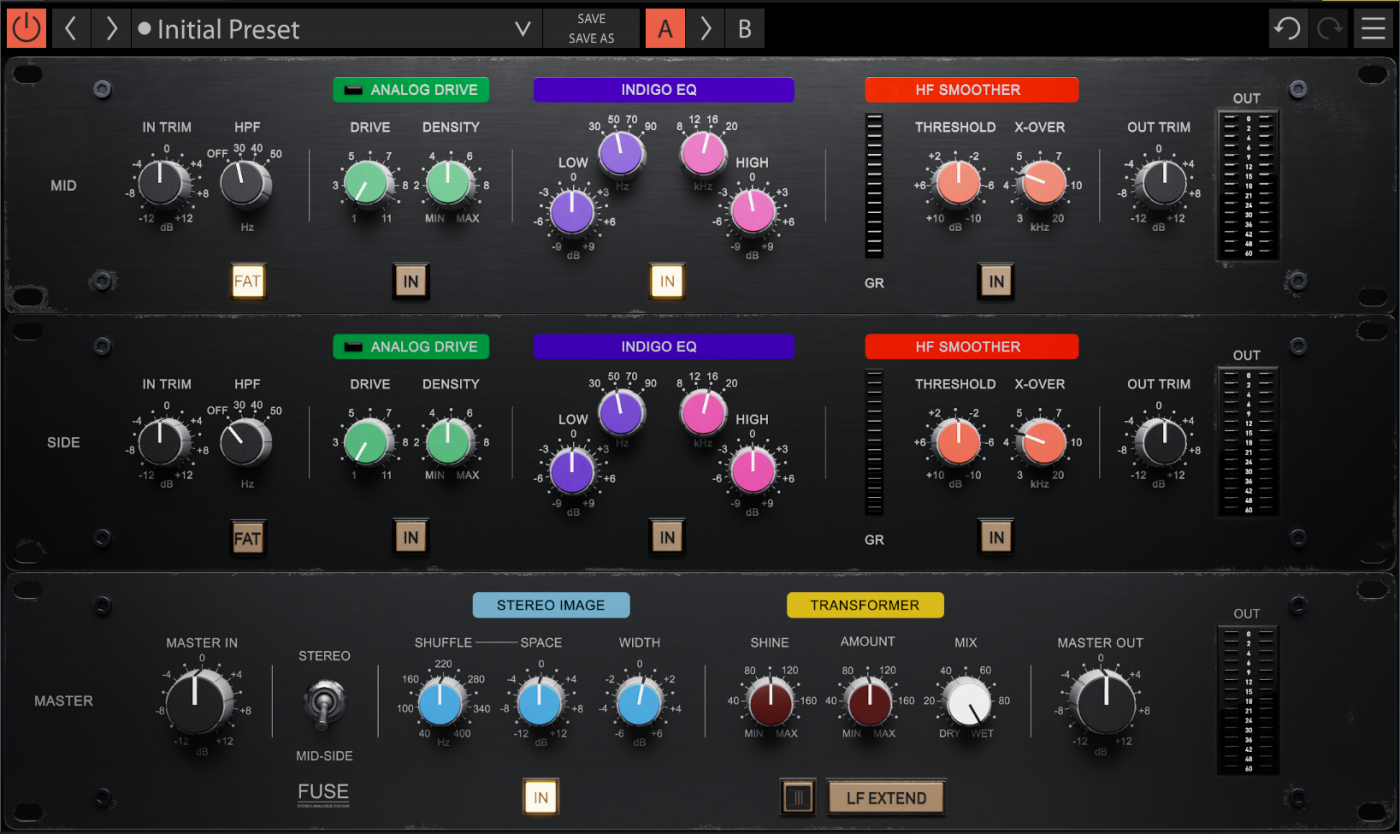
Task: Copy A to B arrow icon
Action: pyautogui.click(x=705, y=28)
